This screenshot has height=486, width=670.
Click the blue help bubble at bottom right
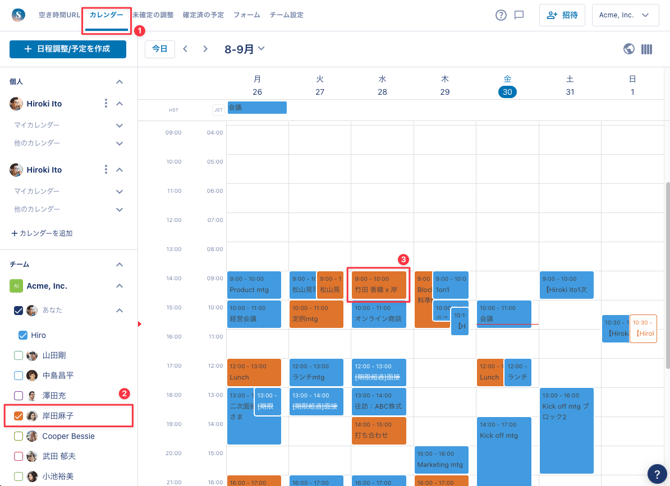coord(656,474)
